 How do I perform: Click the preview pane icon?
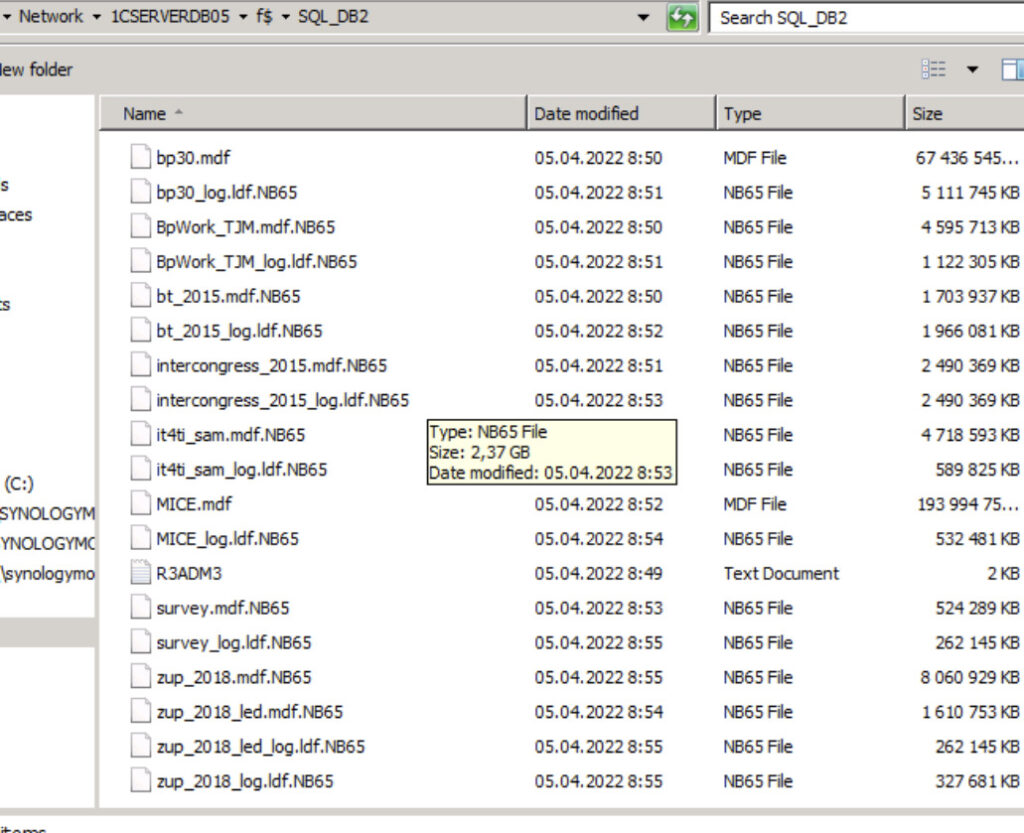click(1011, 69)
